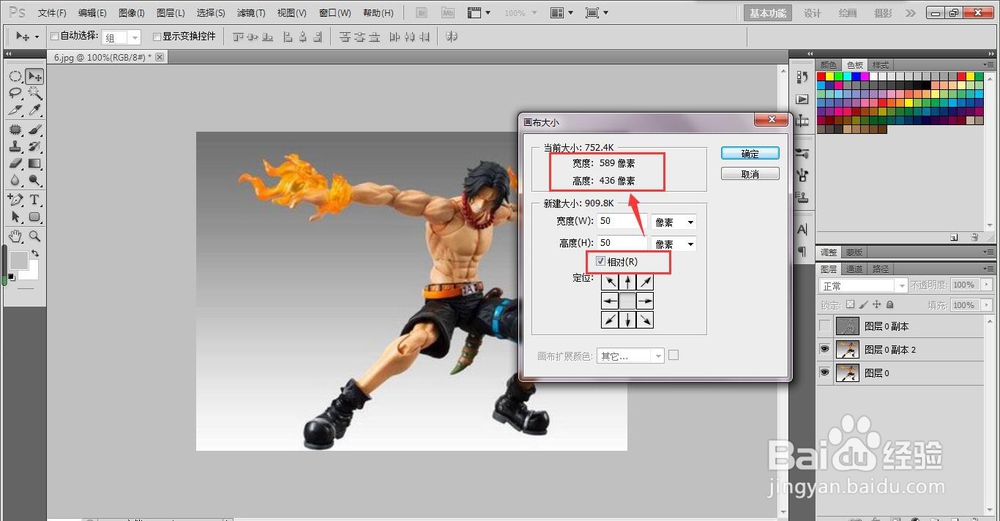Open the 填充 slider arrow
1000x521 pixels.
[x=987, y=305]
